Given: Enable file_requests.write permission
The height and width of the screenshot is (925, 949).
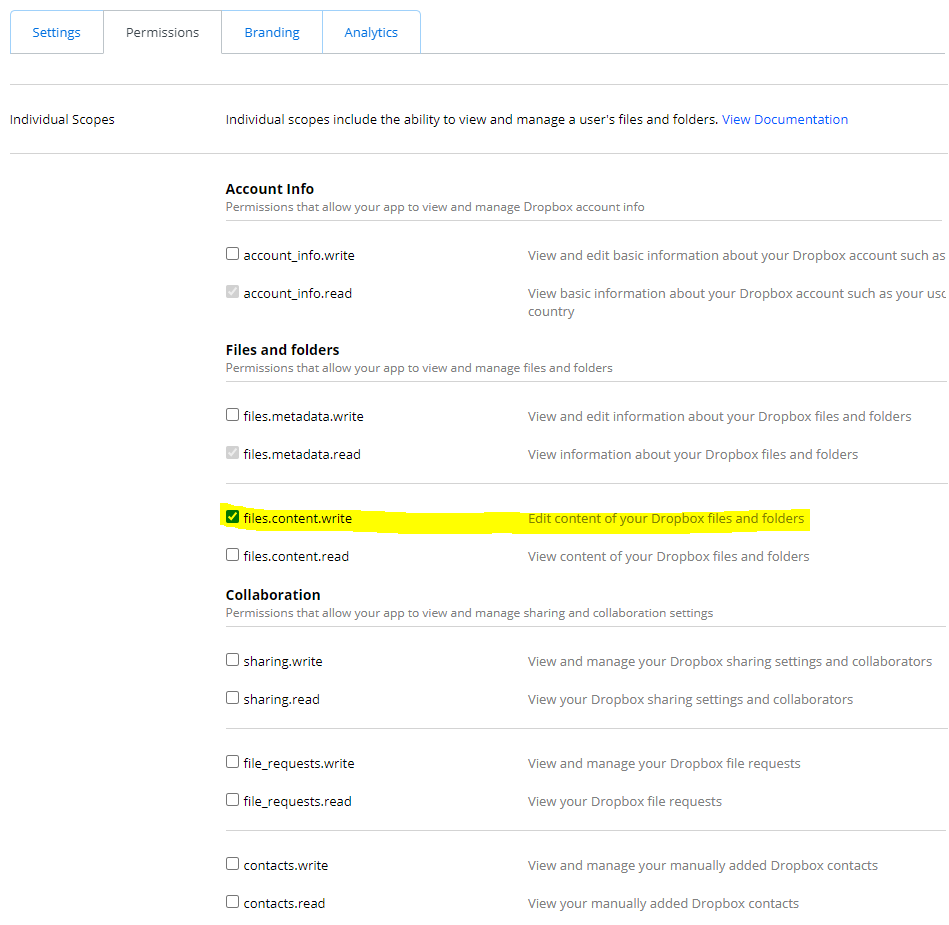Looking at the screenshot, I should click(233, 762).
